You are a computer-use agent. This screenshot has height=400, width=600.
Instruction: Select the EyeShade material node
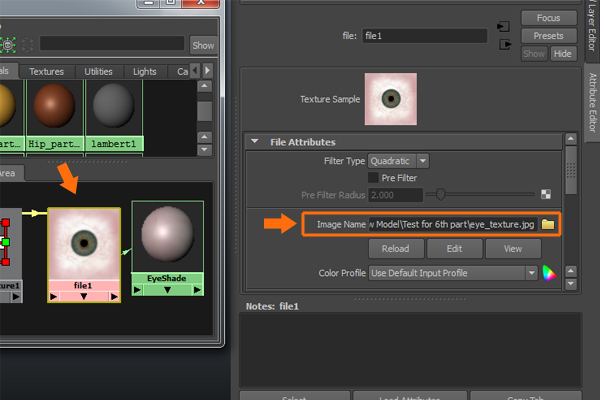[168, 241]
